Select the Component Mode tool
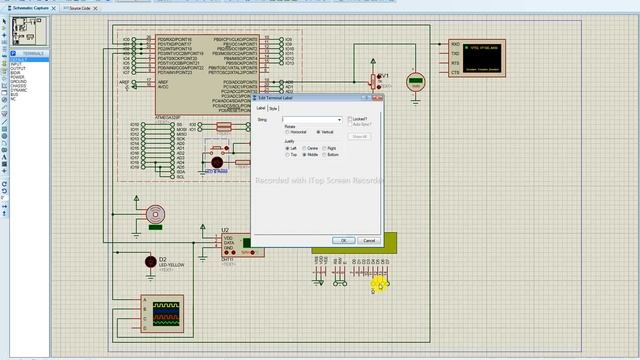 pyautogui.click(x=4, y=28)
